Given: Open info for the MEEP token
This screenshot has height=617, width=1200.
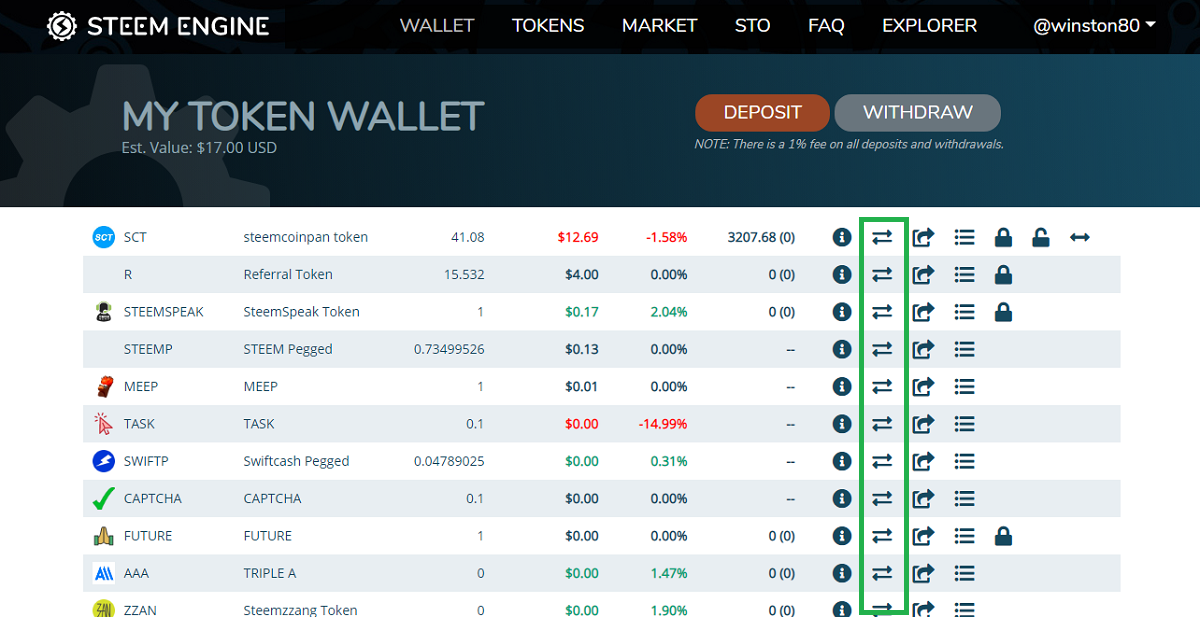Looking at the screenshot, I should [x=842, y=386].
